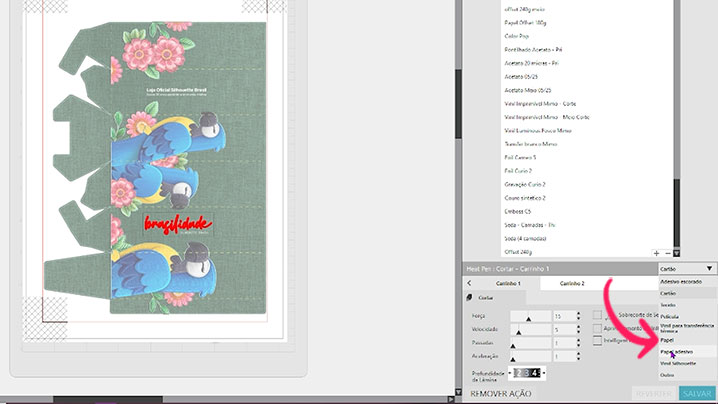Click the canvas horizontal scrollbar thumb

[x=108, y=400]
